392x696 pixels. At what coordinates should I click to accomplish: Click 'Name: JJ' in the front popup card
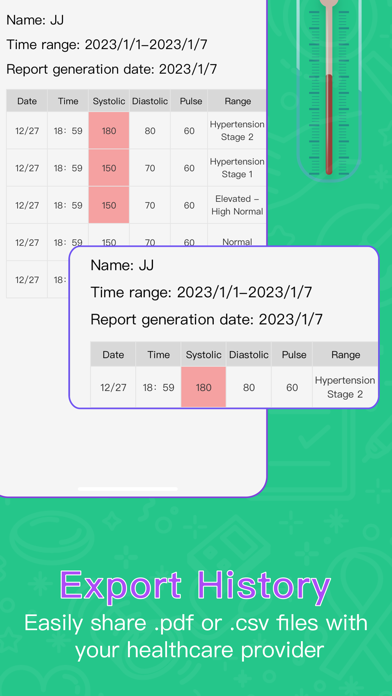pyautogui.click(x=122, y=265)
